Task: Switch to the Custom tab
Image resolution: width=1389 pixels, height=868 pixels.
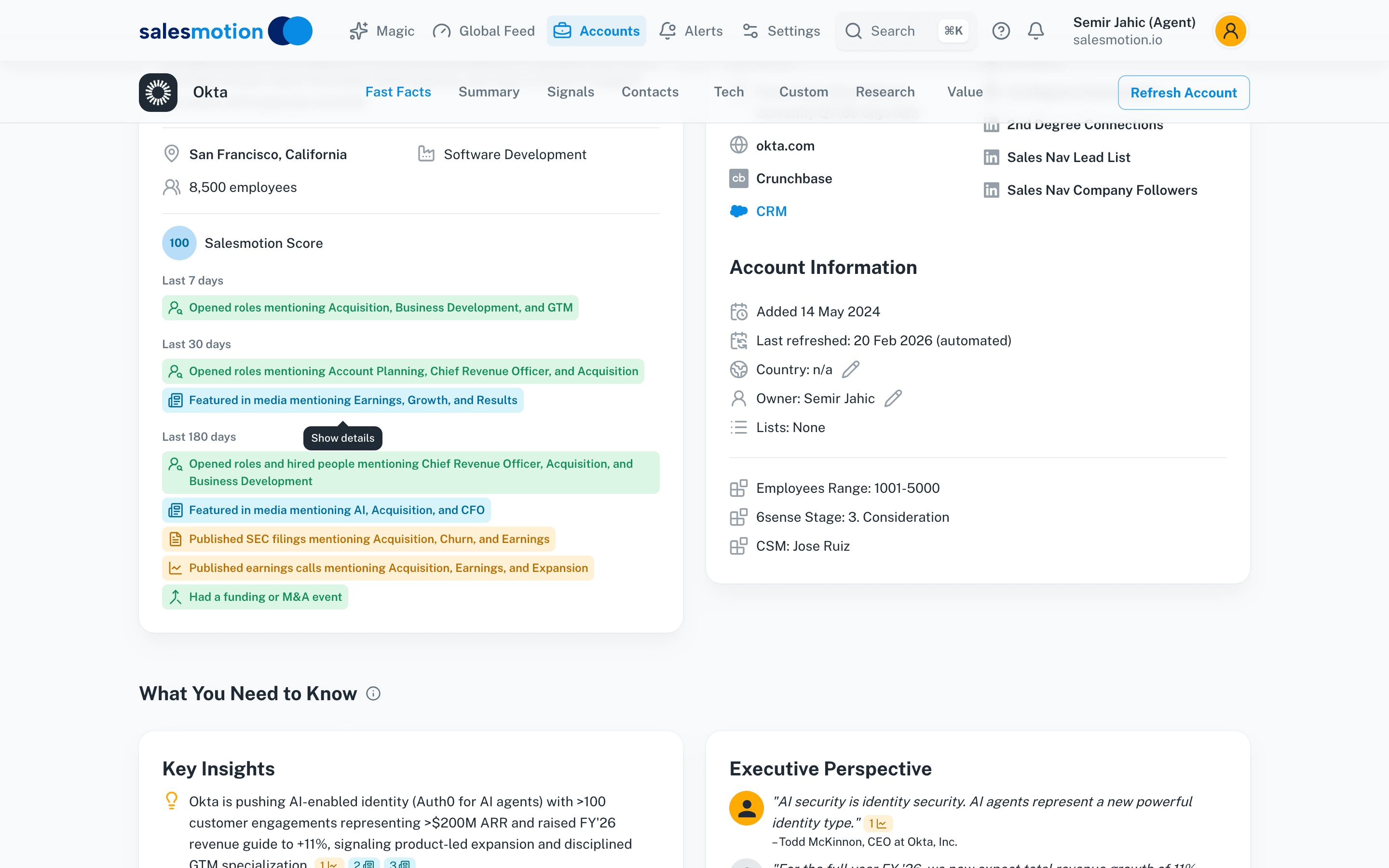Action: click(x=803, y=92)
